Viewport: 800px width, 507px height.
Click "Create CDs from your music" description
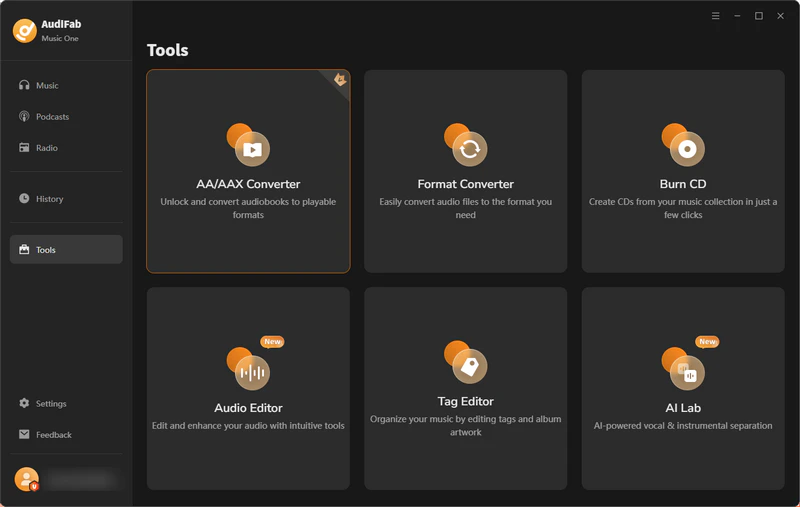click(683, 208)
